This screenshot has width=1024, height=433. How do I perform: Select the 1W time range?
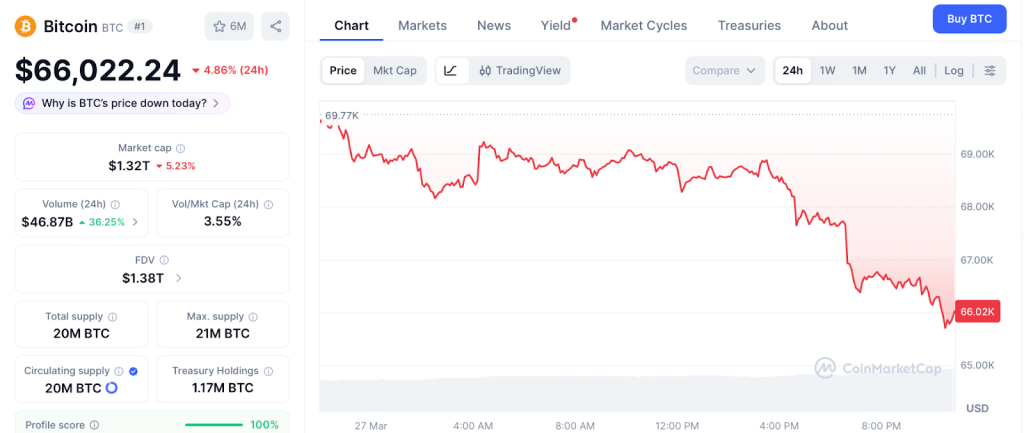point(827,70)
